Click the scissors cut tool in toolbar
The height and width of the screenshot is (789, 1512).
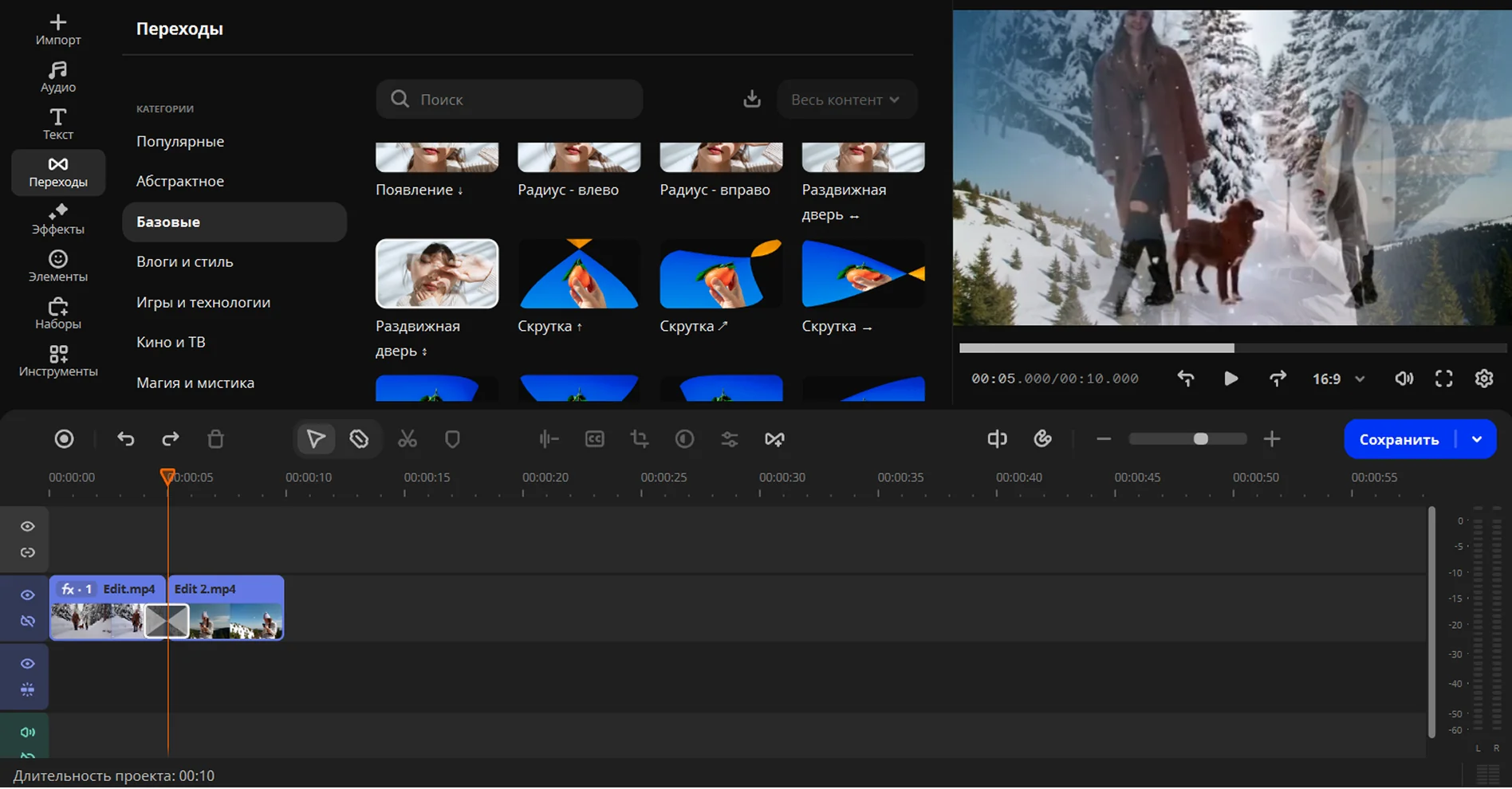click(x=408, y=439)
